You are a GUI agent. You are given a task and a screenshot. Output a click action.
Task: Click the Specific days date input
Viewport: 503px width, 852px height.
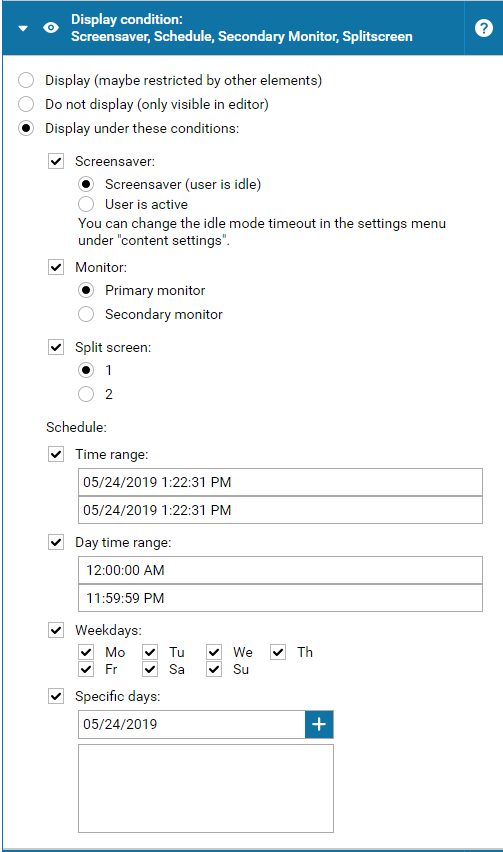[x=192, y=724]
